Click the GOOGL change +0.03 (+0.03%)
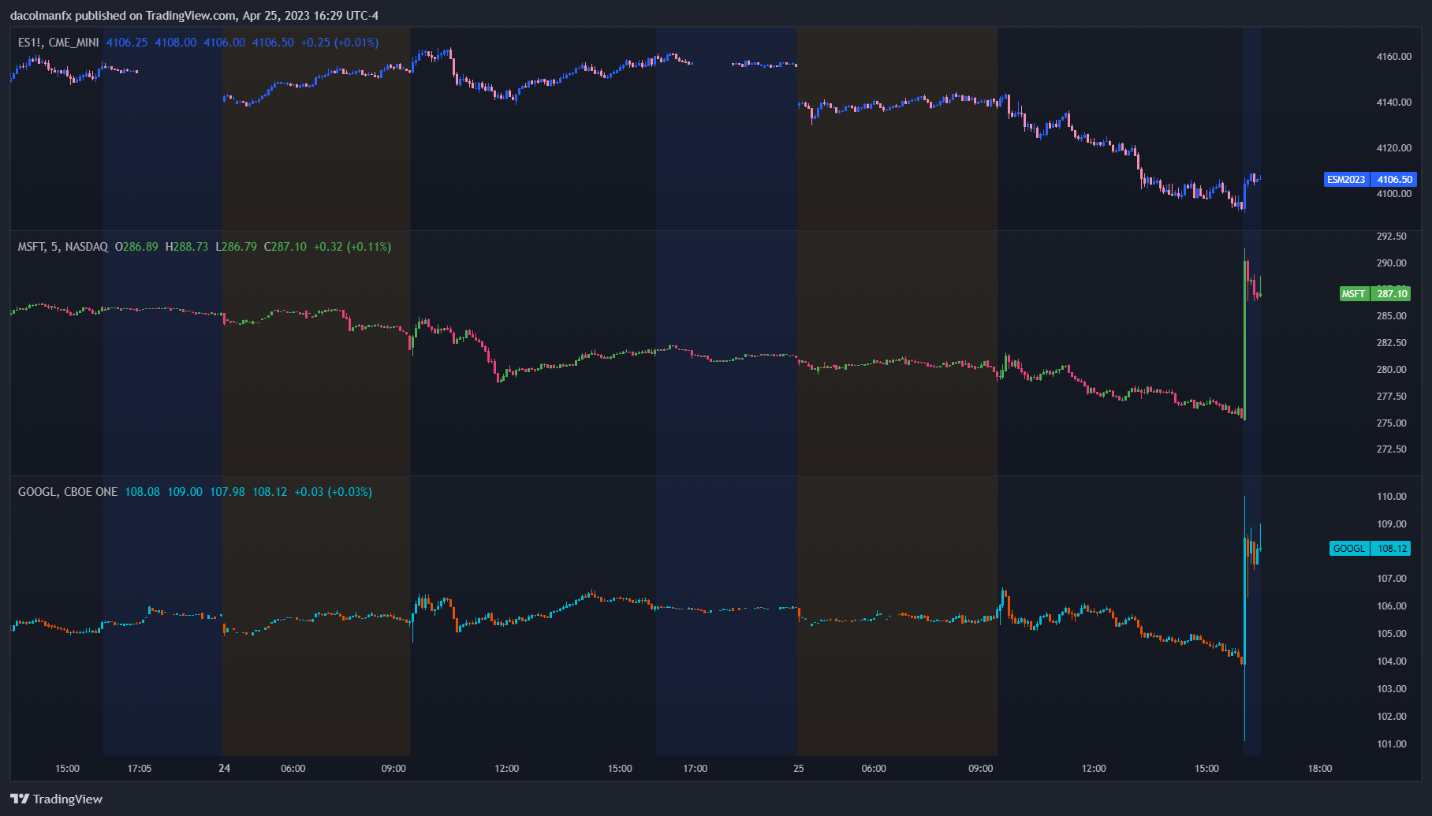Viewport: 1432px width, 816px height. (x=333, y=491)
